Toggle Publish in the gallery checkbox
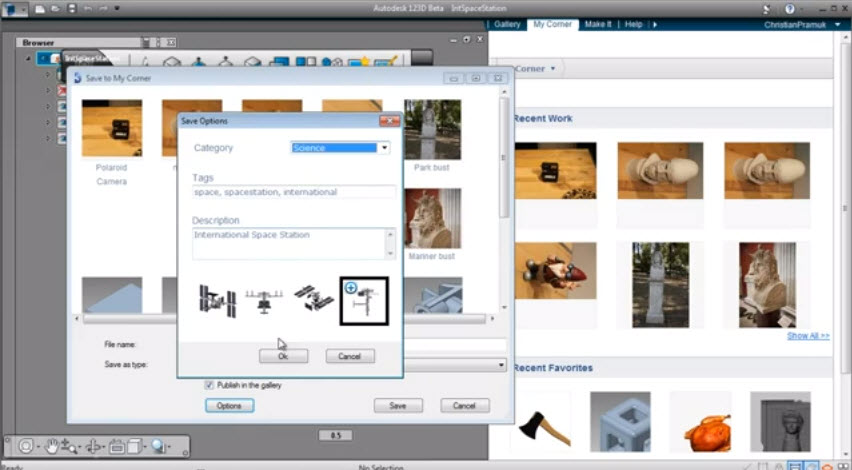Viewport: 852px width, 470px height. coord(209,385)
